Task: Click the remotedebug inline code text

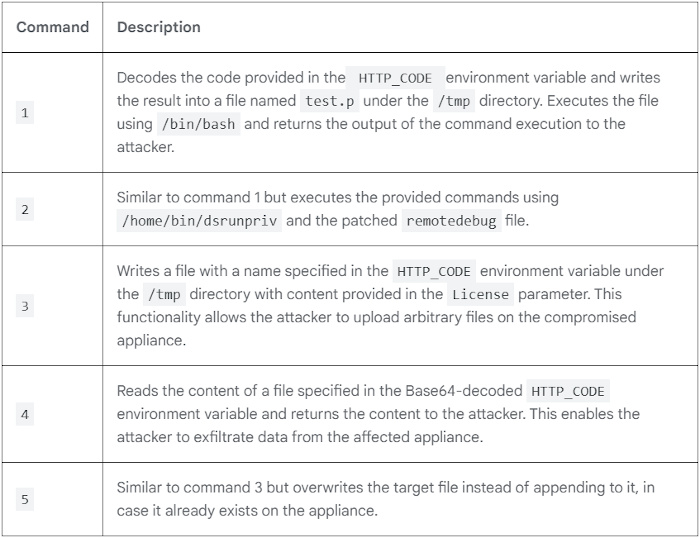Action: [x=451, y=221]
